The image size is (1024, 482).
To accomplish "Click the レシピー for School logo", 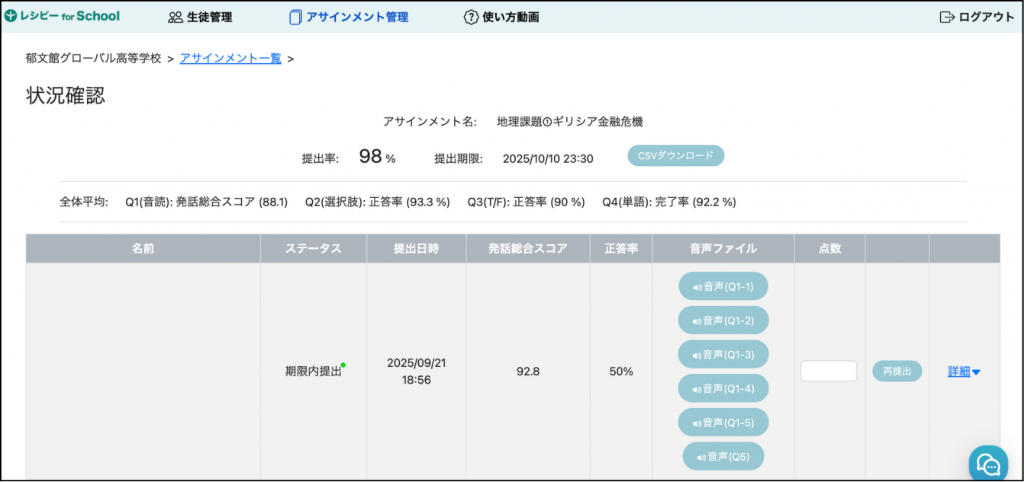I will pos(62,16).
